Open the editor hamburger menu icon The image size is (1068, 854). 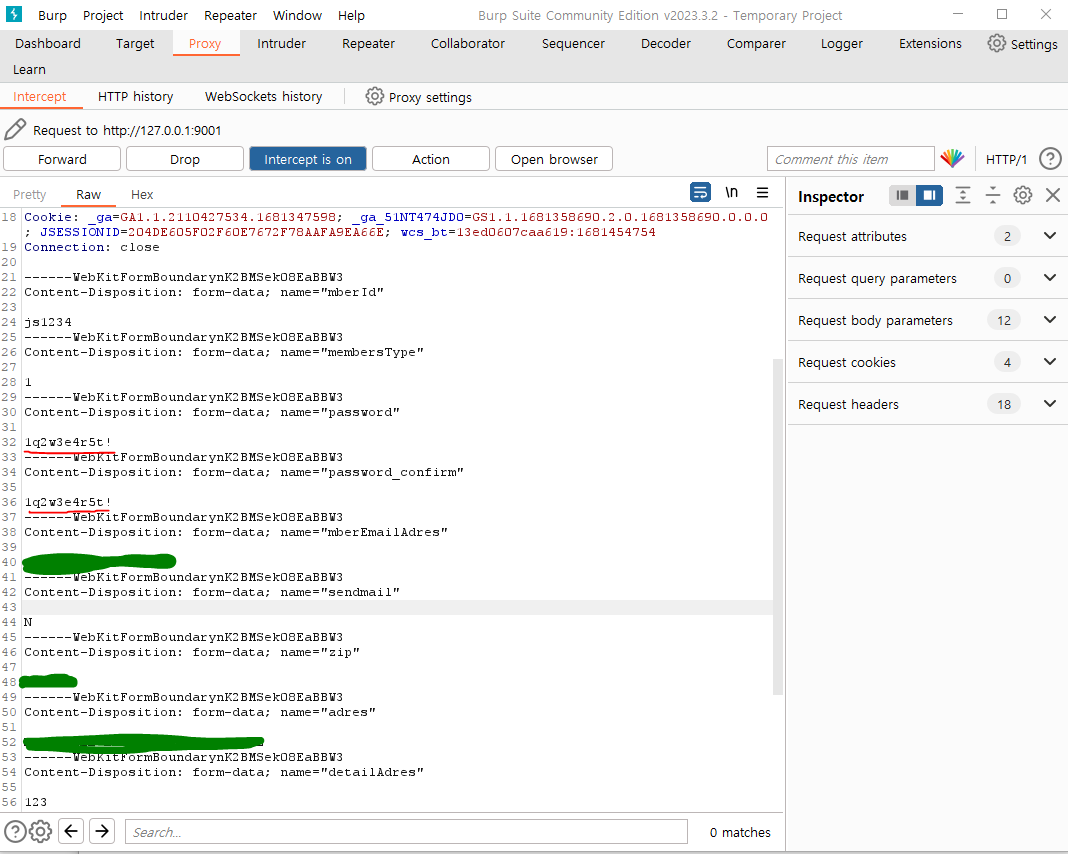(762, 193)
